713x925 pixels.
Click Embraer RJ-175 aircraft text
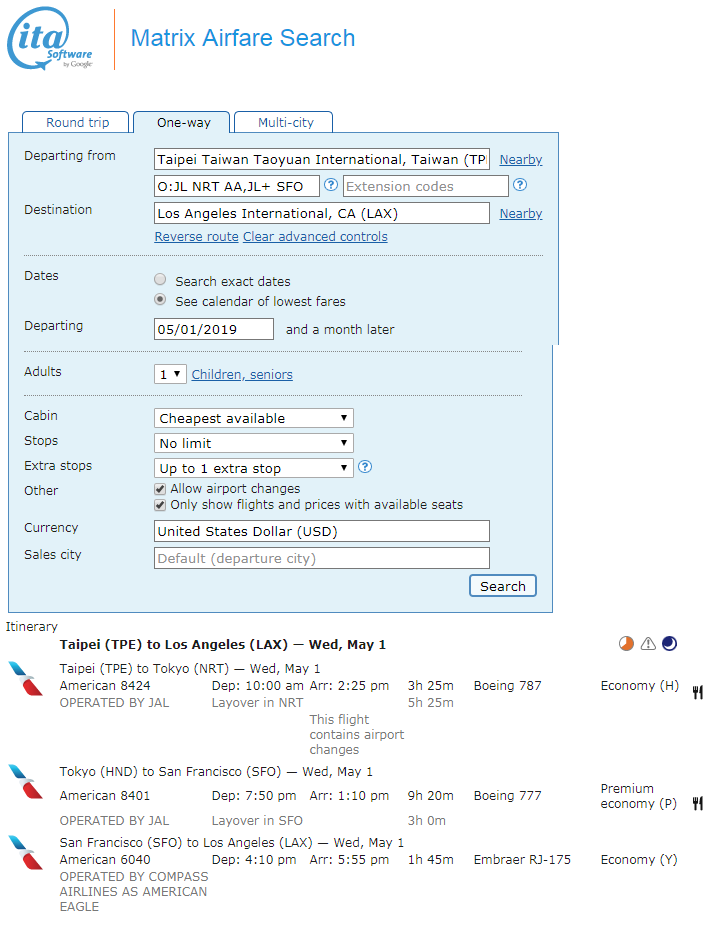[522, 860]
